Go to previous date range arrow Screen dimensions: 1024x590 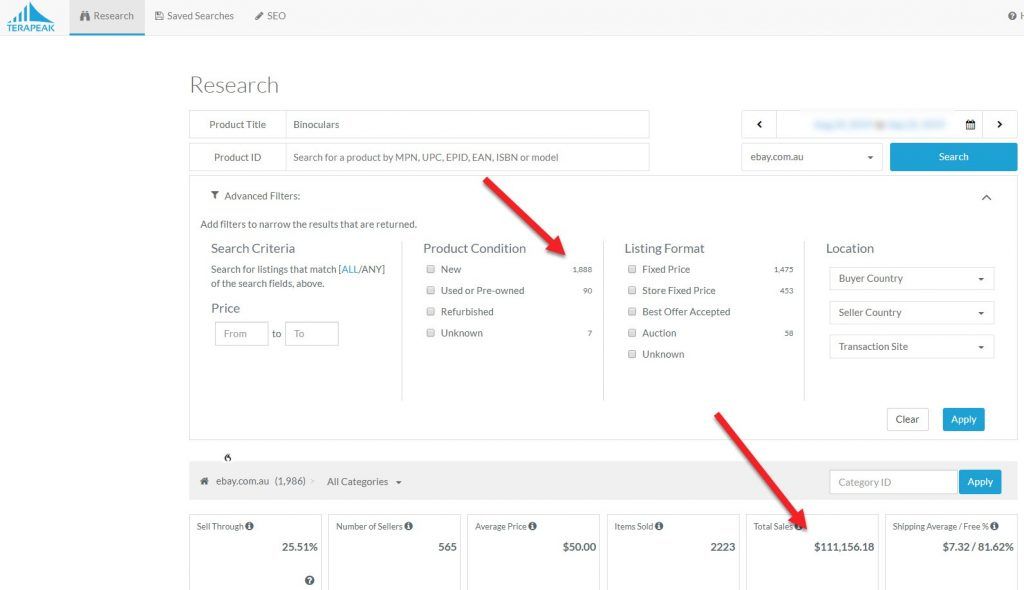759,124
